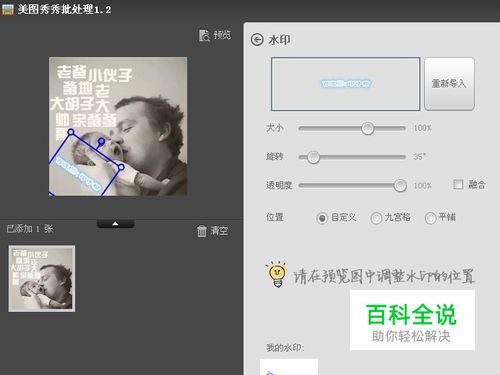Click the Meitu app icon in title bar
Screen dimensions: 500x375
coord(7,9)
